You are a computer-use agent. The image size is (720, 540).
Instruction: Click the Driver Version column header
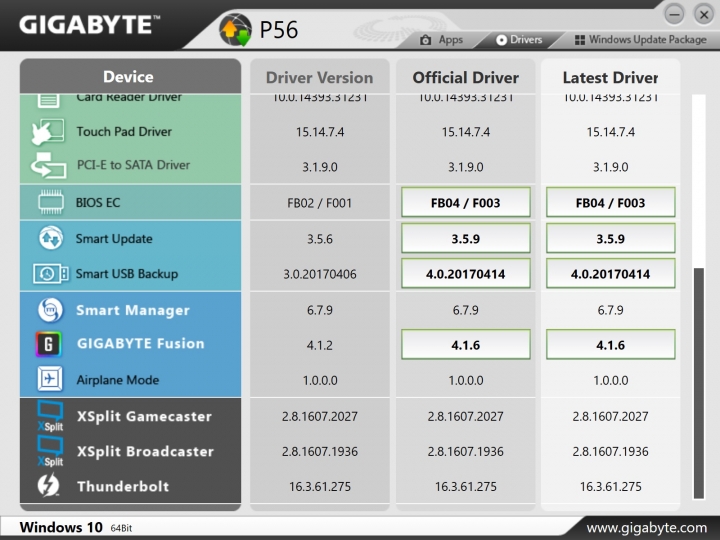click(x=320, y=77)
